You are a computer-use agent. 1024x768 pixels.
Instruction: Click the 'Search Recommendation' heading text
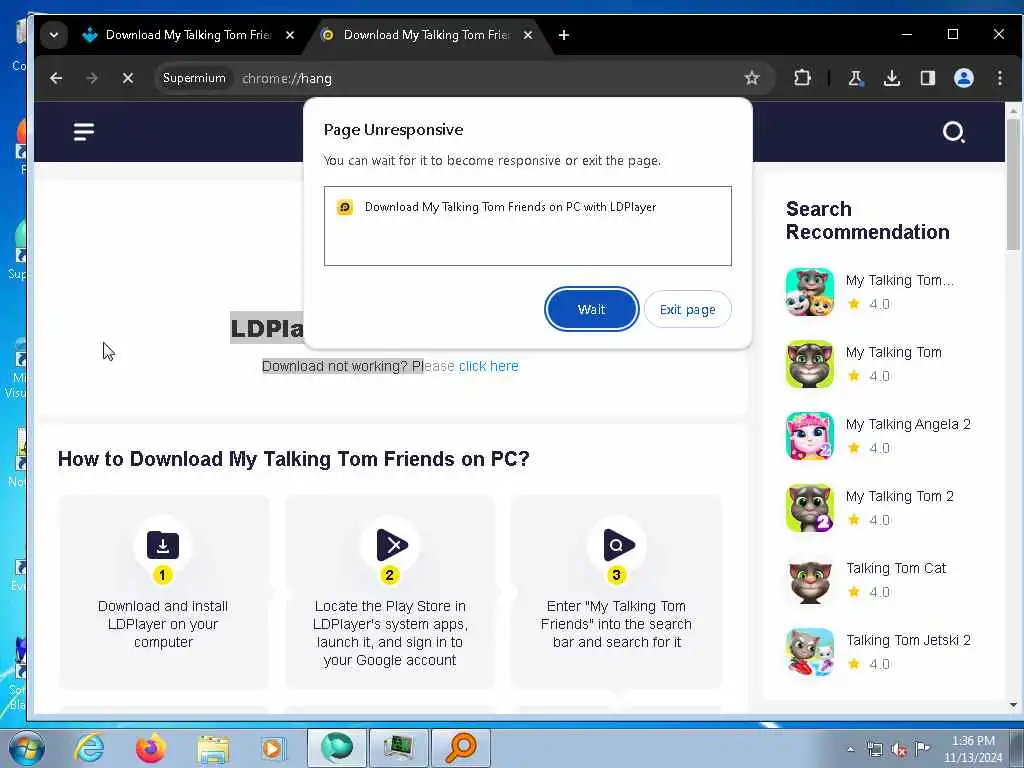tap(867, 220)
